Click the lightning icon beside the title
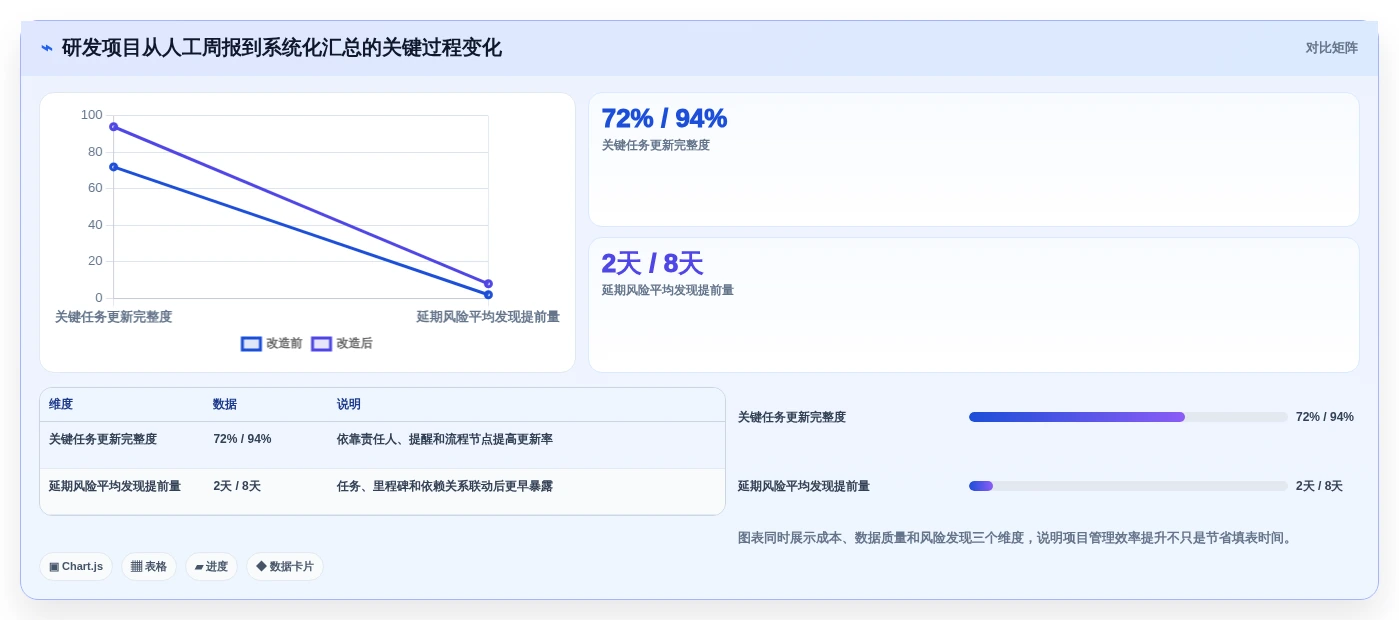Screen dimensions: 1399x620 [x=47, y=48]
